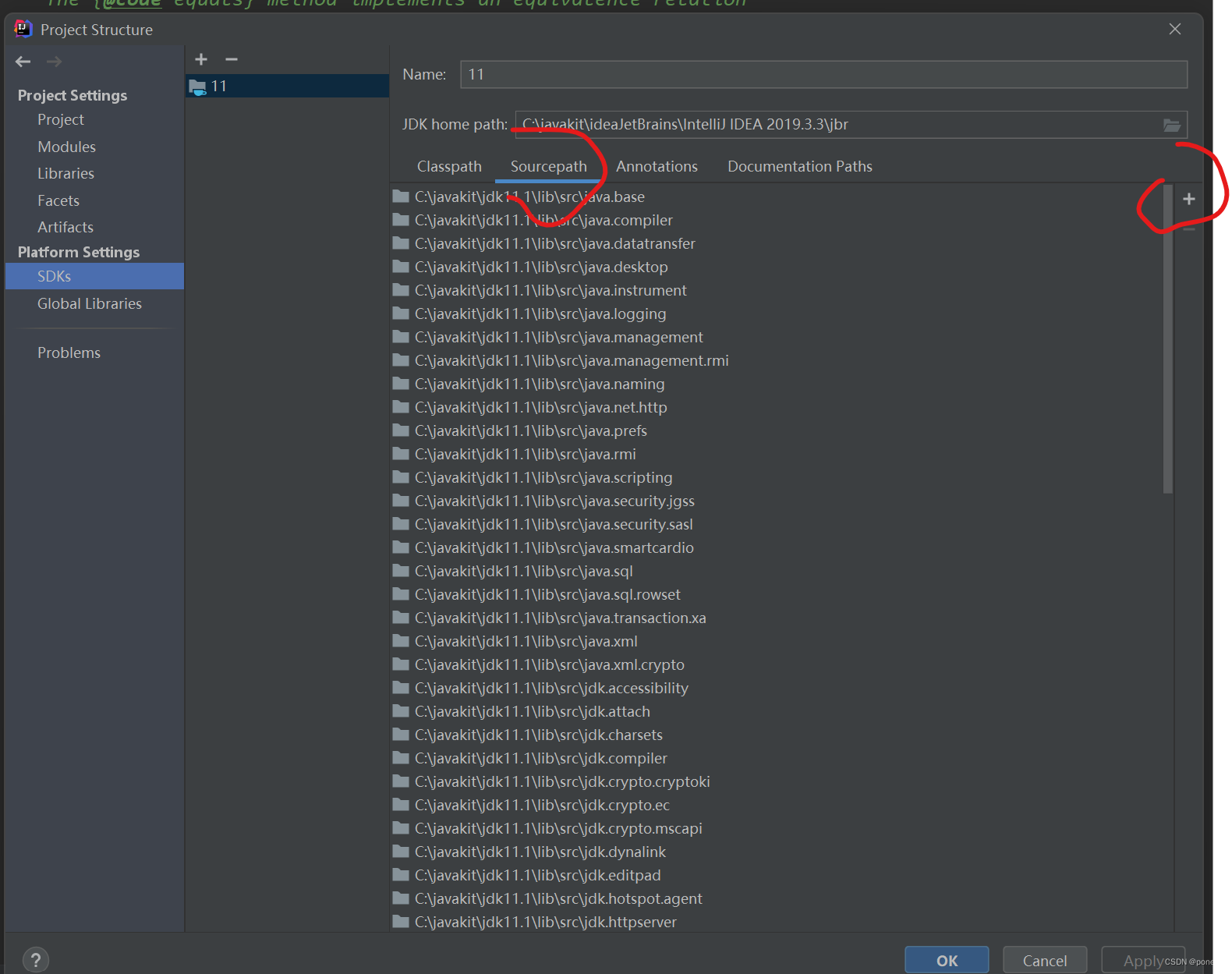This screenshot has height=974, width=1232.
Task: Click the sourcepath list vertical scrollbar
Action: [1167, 339]
